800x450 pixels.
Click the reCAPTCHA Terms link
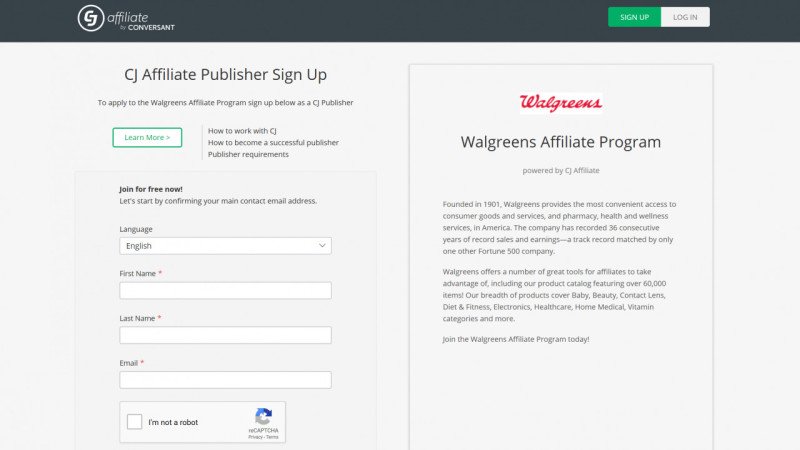(272, 437)
